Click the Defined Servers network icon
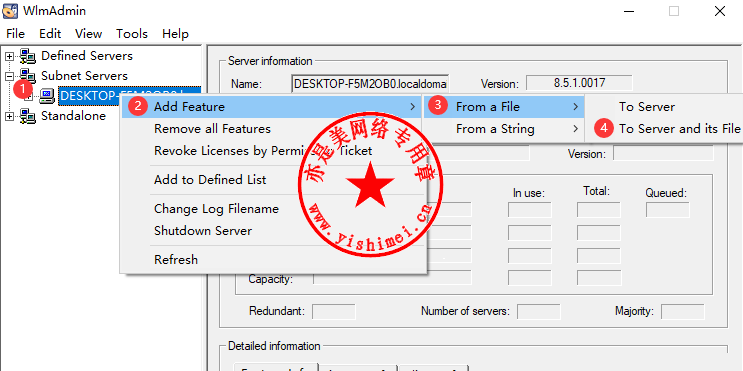743x371 pixels. 27,56
